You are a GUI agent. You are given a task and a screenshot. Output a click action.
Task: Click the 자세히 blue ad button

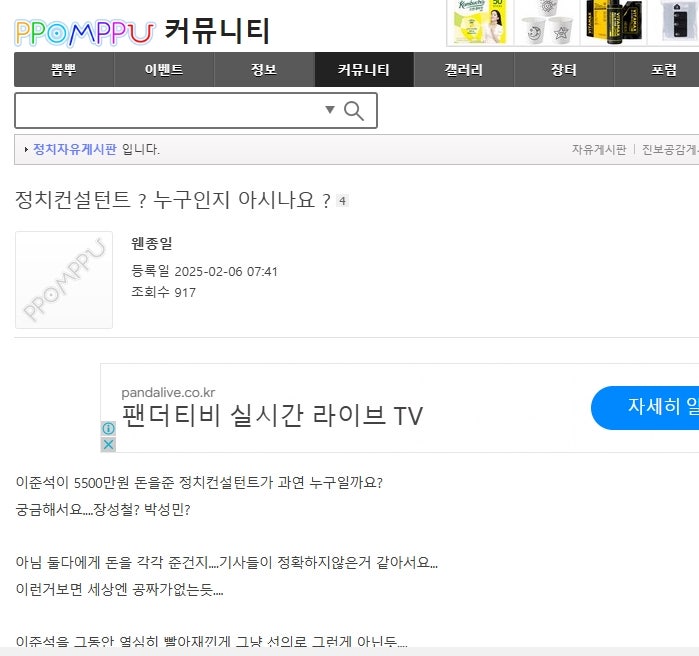coord(645,408)
